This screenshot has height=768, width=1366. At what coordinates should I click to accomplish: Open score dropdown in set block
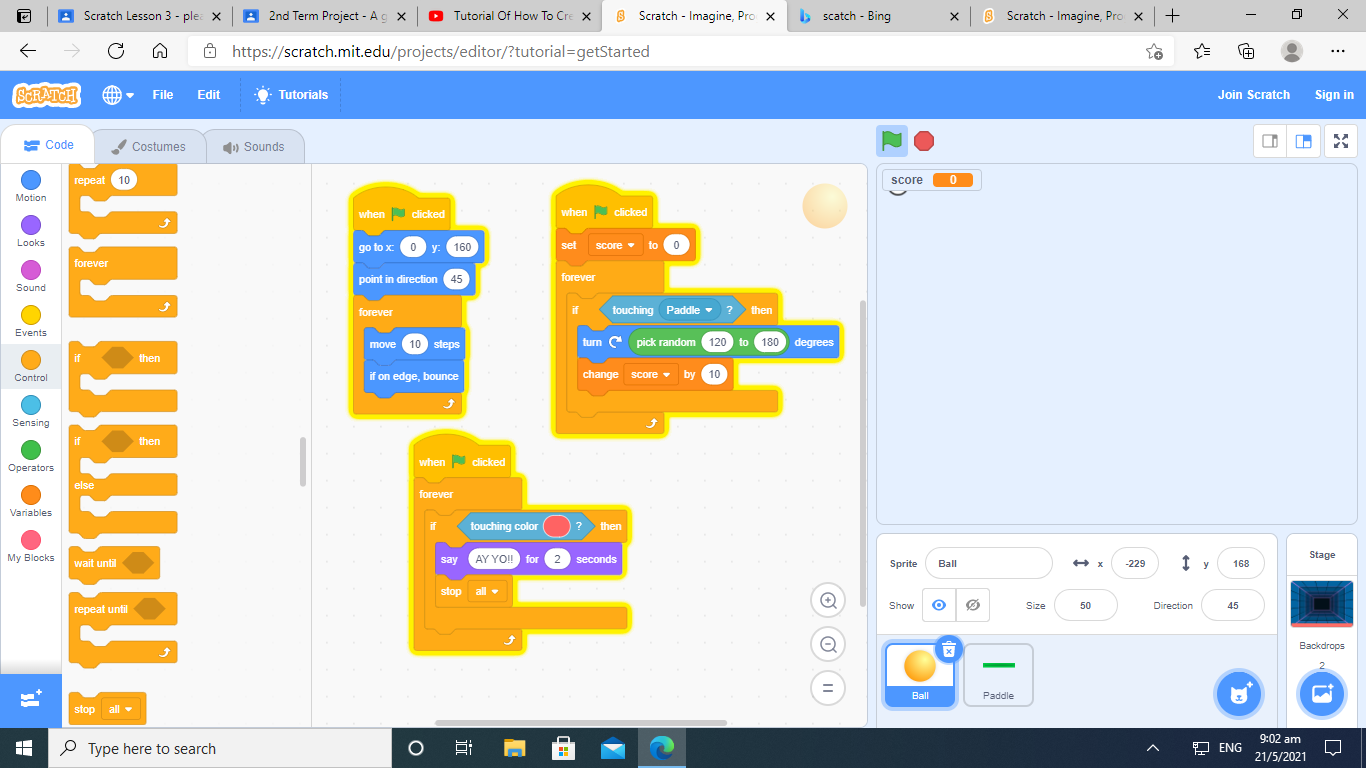click(631, 245)
